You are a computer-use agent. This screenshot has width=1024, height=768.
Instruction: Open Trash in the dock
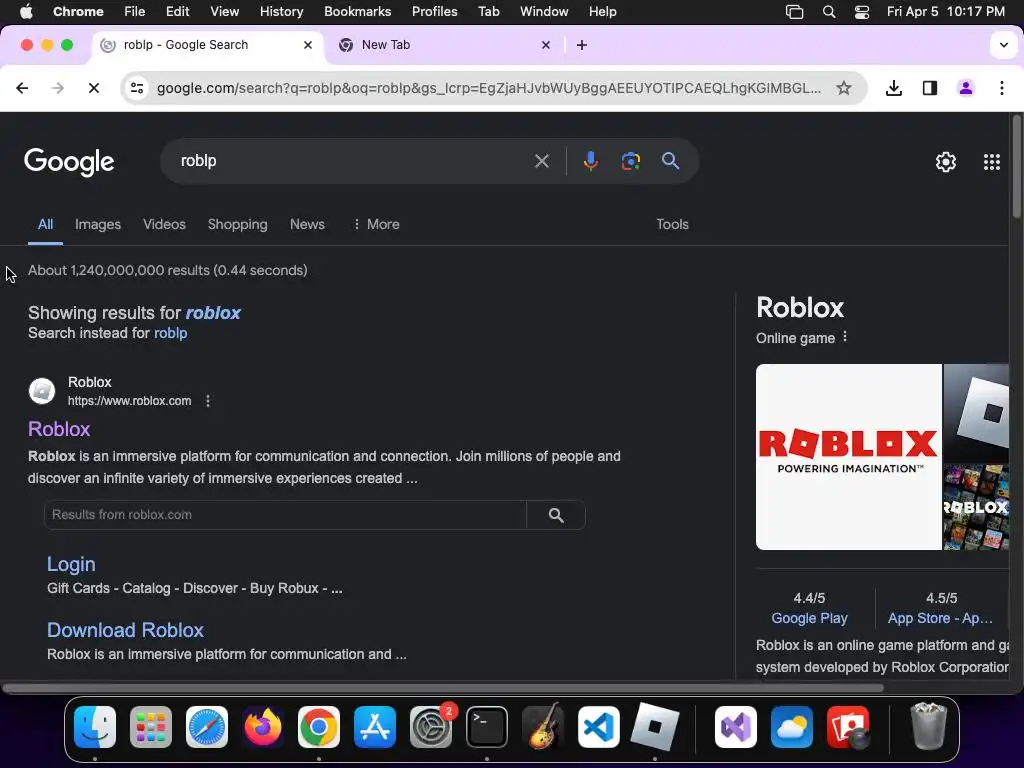pos(928,726)
